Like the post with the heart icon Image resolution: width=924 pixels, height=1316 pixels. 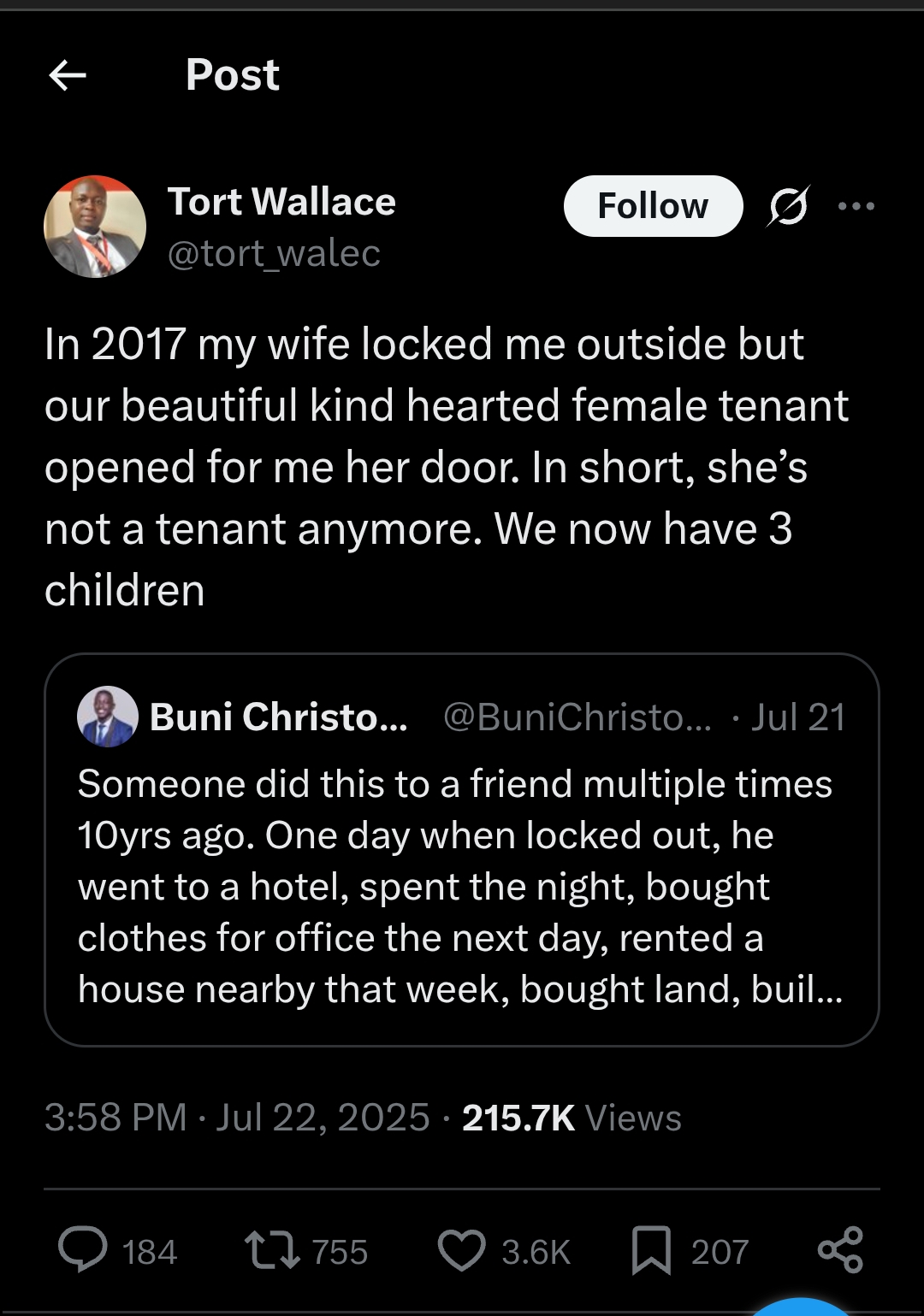[x=462, y=1250]
